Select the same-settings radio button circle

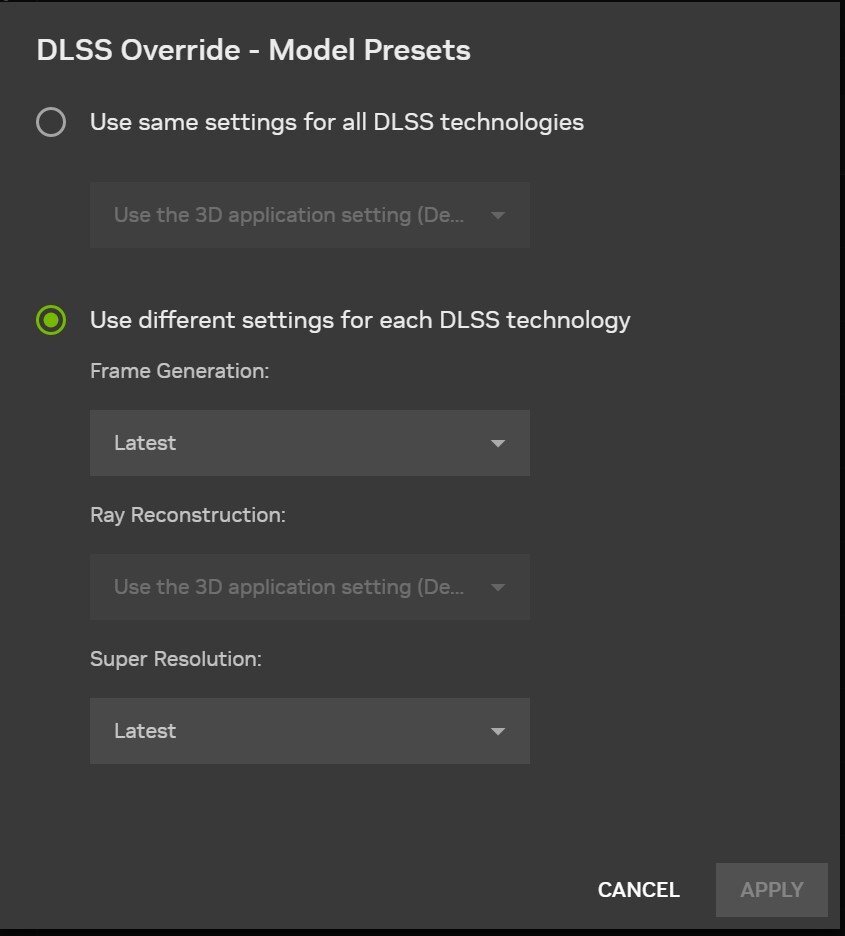(51, 122)
